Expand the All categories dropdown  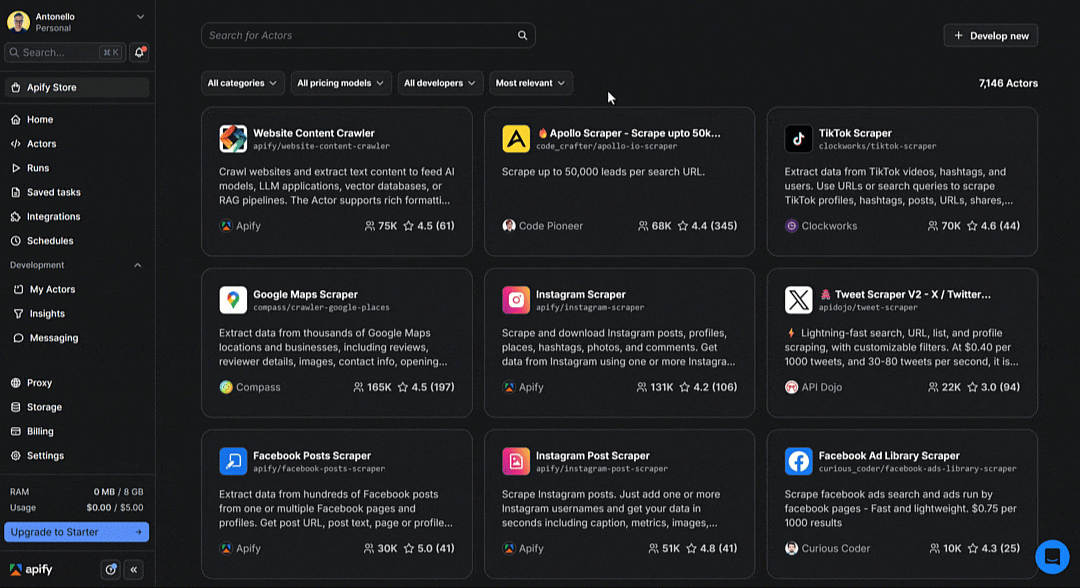pos(242,83)
